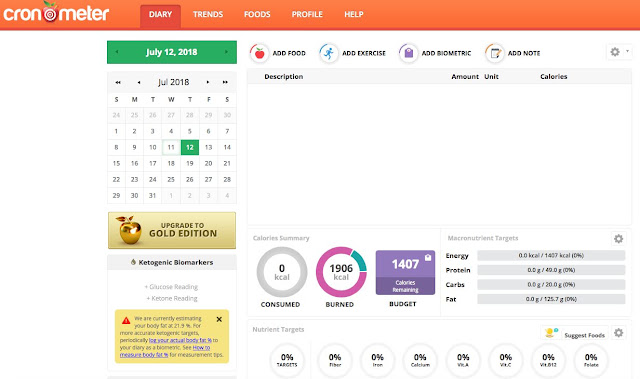The width and height of the screenshot is (640, 379).
Task: Click the golden apple upgrade icon
Action: pos(129,230)
